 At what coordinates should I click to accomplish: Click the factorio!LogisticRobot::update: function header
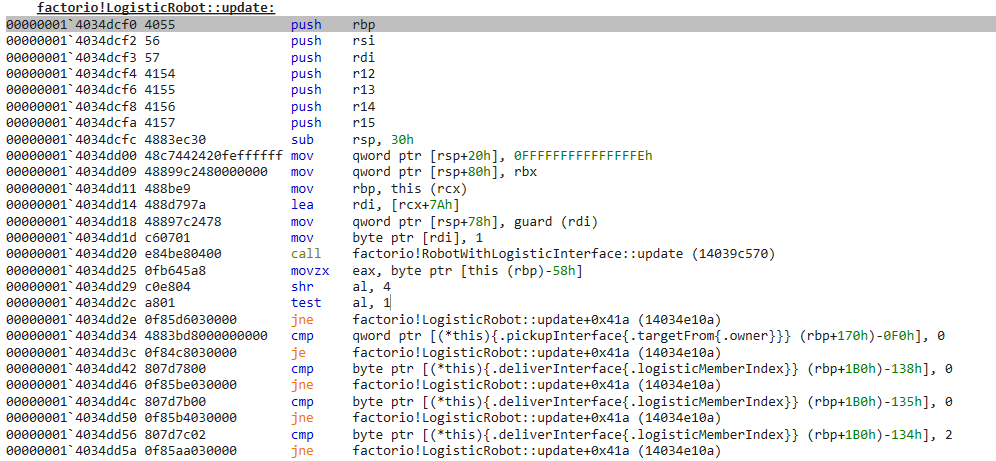pyautogui.click(x=156, y=8)
